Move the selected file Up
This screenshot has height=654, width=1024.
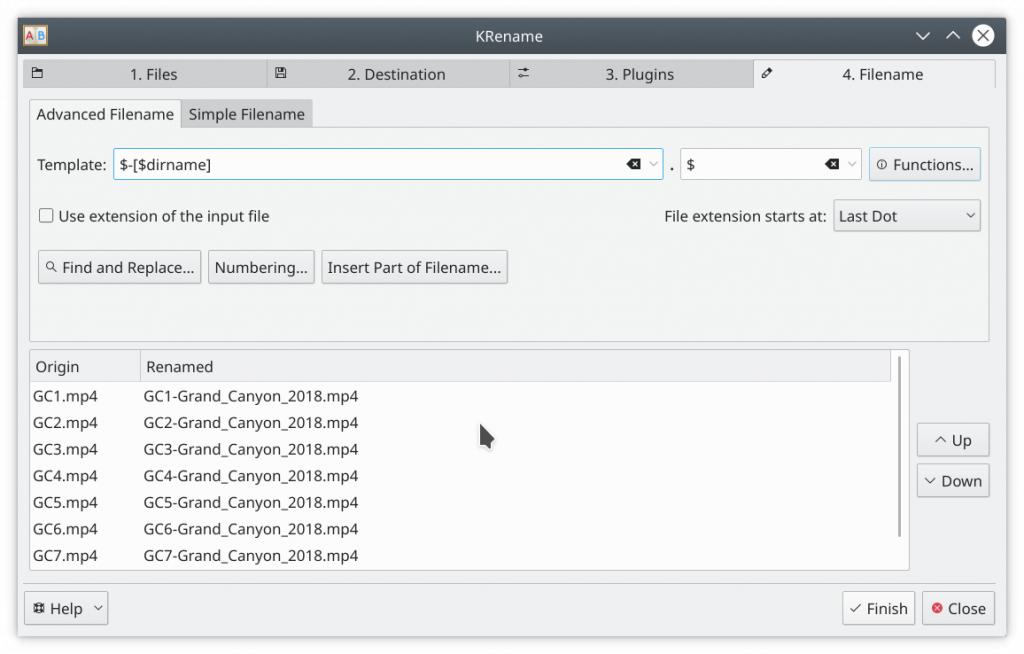click(x=952, y=440)
